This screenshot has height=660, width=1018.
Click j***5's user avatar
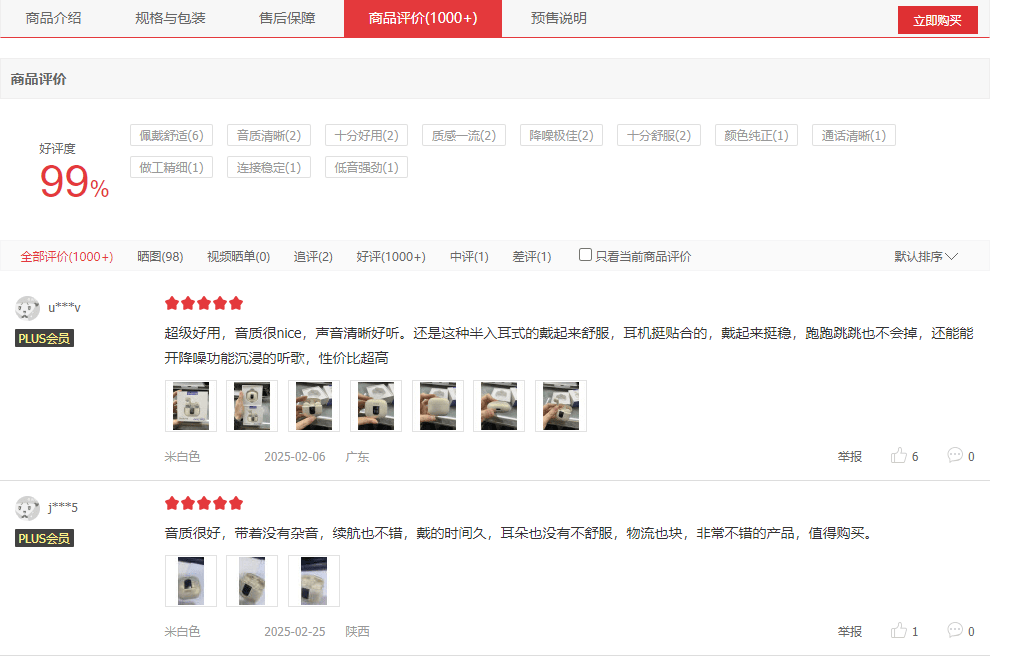pos(28,508)
